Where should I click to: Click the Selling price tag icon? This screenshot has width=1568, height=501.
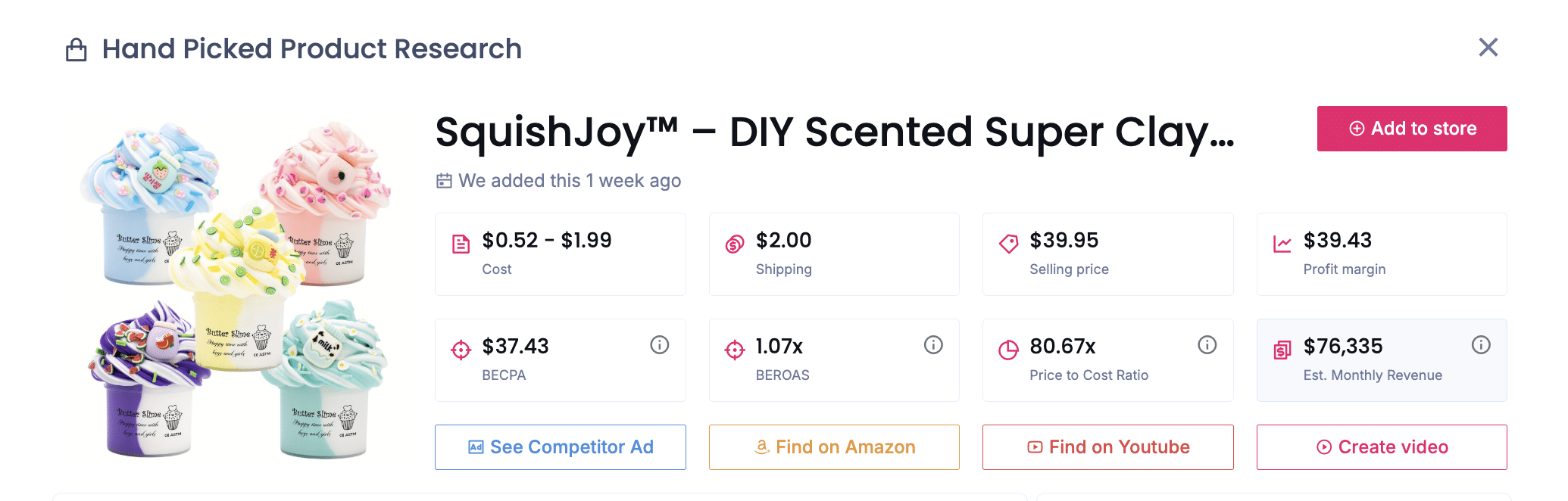1008,244
